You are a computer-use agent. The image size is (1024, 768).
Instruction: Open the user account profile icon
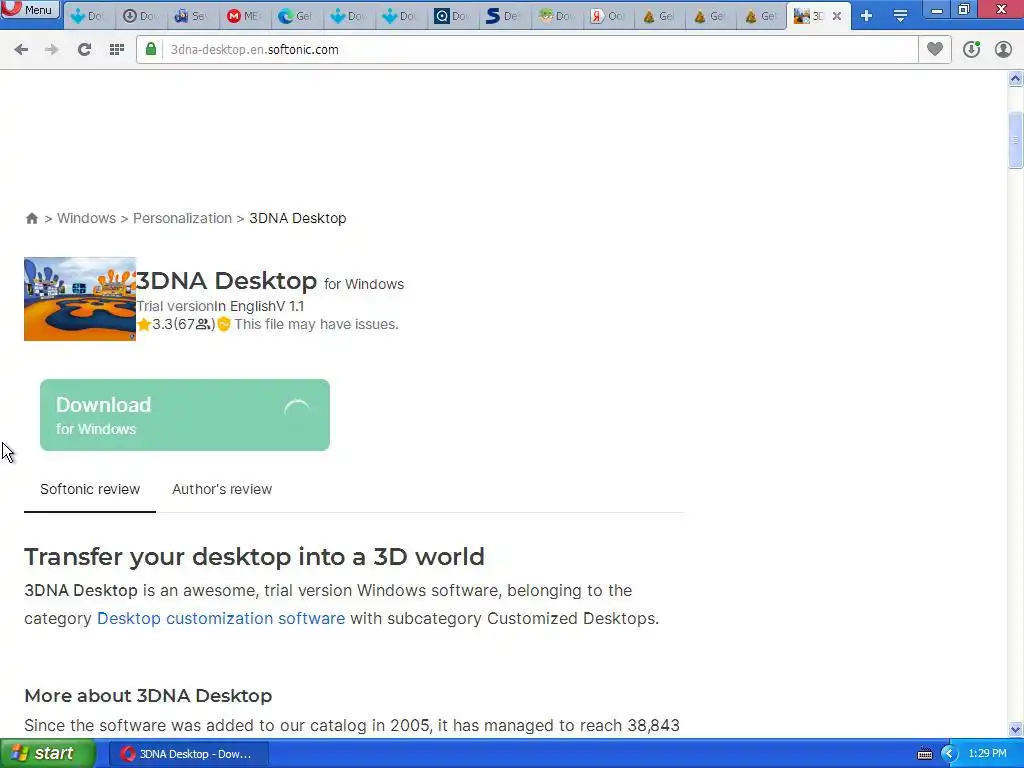[x=1003, y=50]
